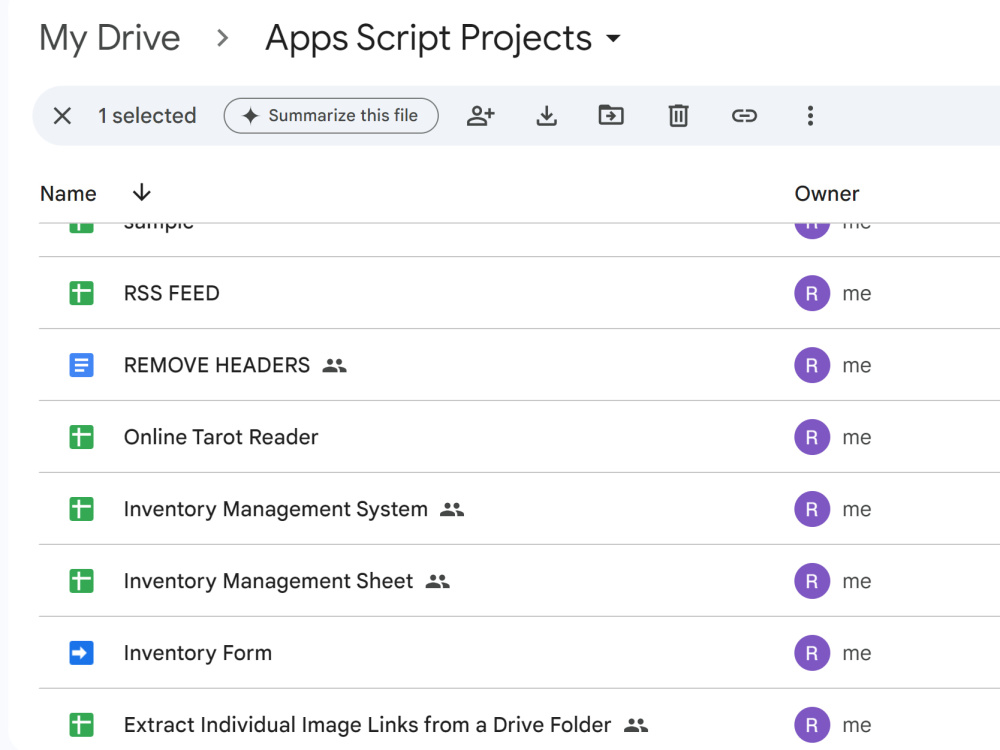Select Inventory Management System file

click(519, 509)
